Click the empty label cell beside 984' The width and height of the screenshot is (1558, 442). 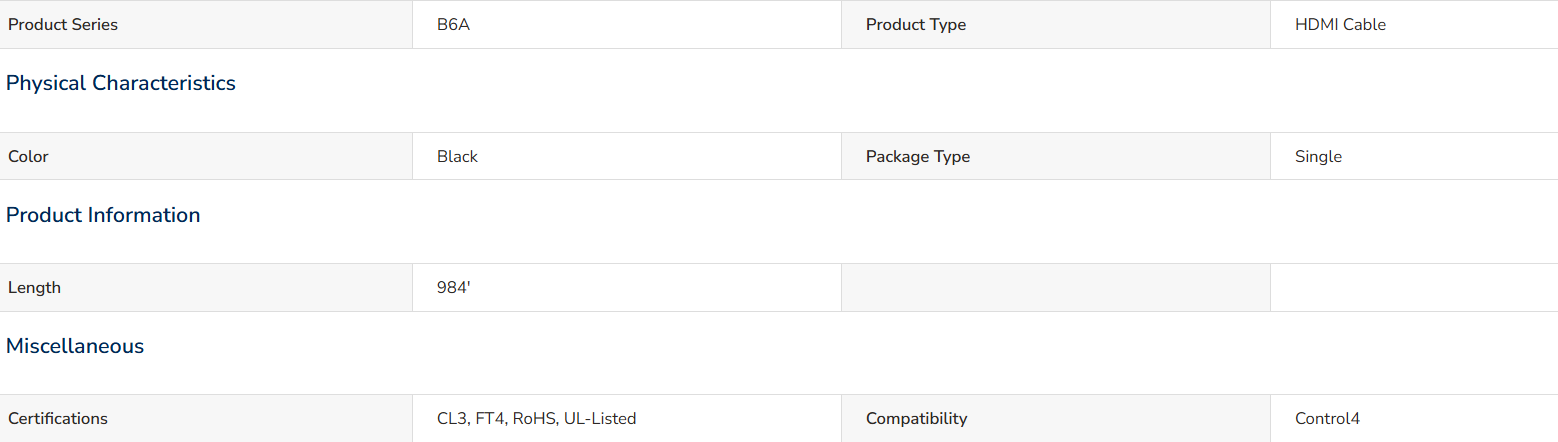(x=1056, y=288)
